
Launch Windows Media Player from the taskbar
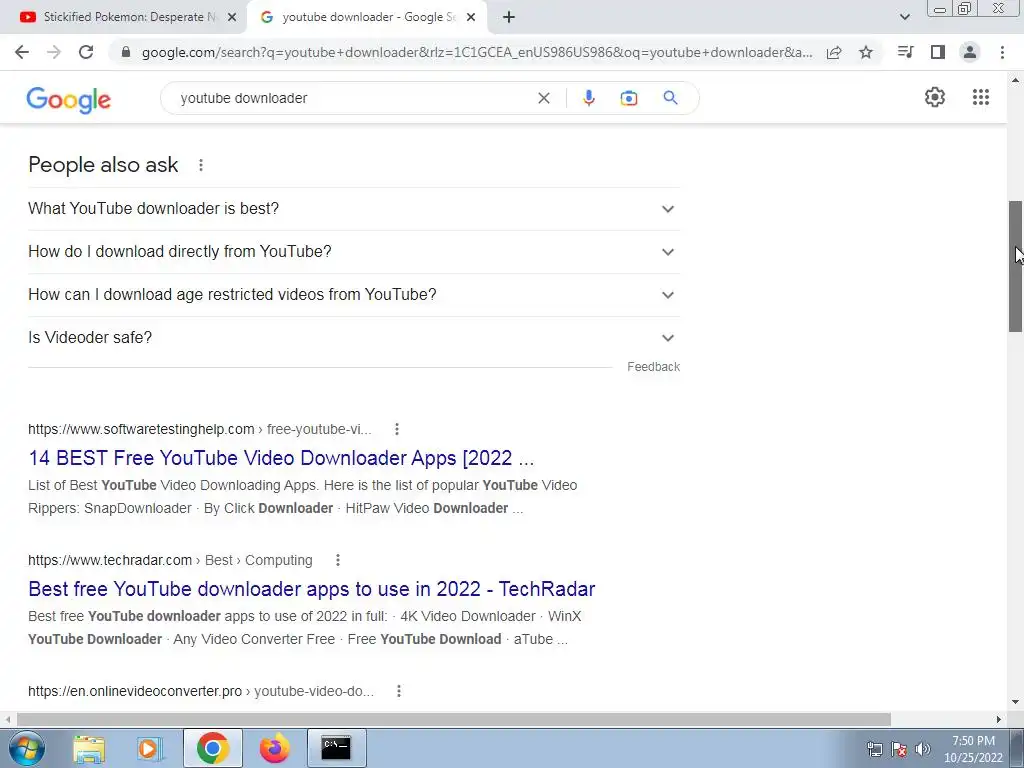[x=150, y=748]
